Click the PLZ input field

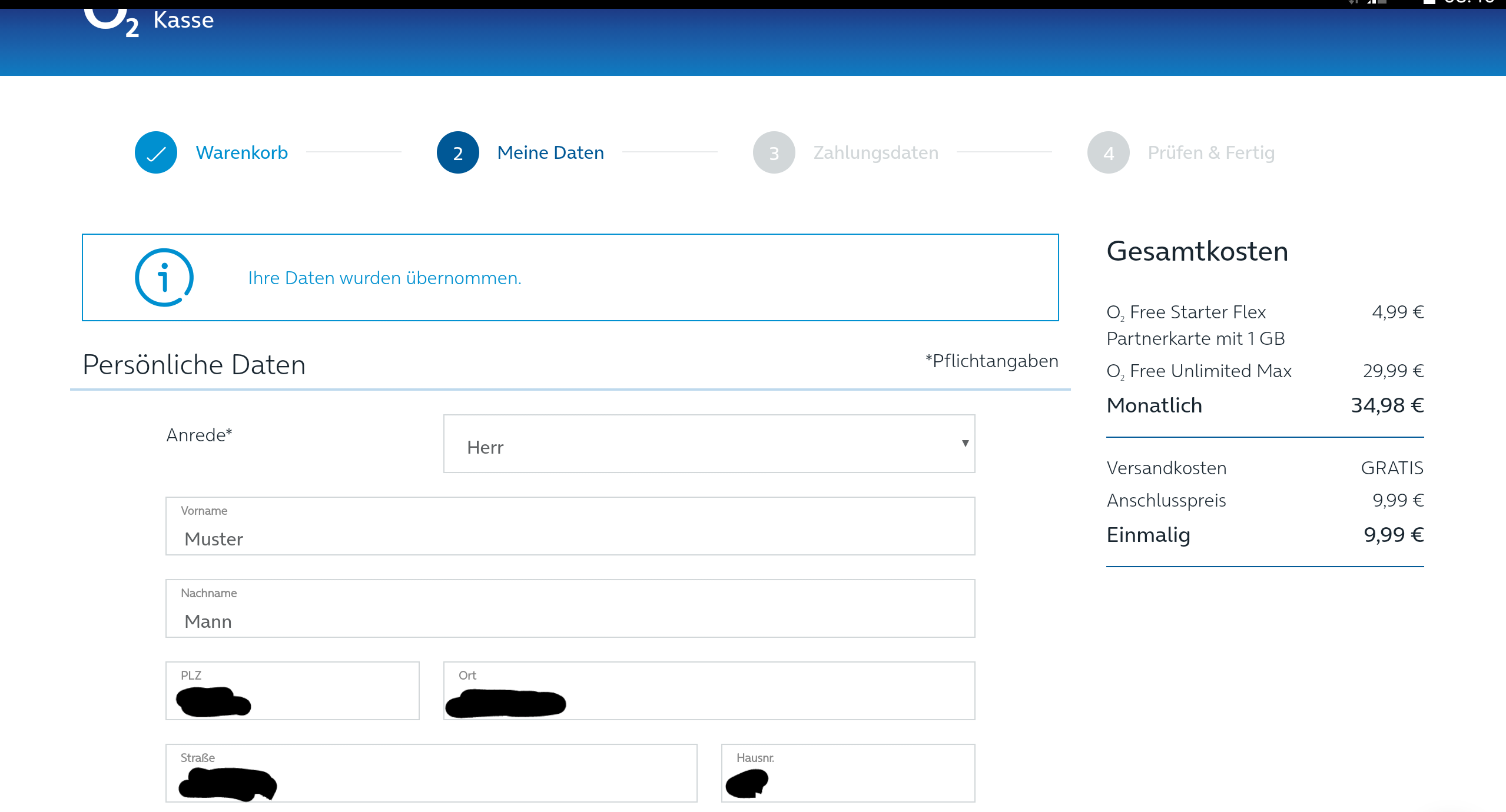coord(292,691)
